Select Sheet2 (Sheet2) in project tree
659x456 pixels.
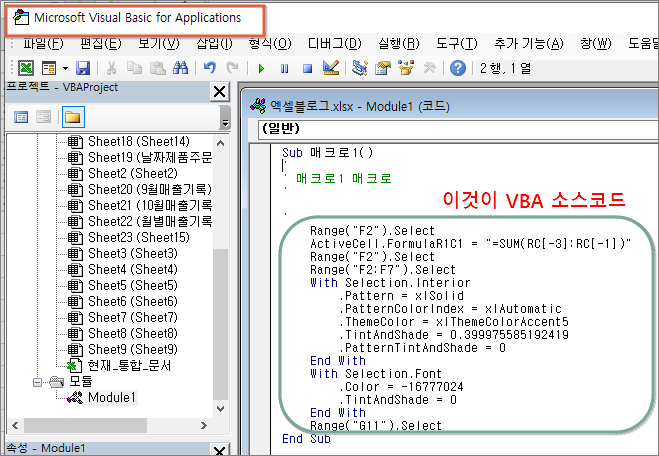133,174
